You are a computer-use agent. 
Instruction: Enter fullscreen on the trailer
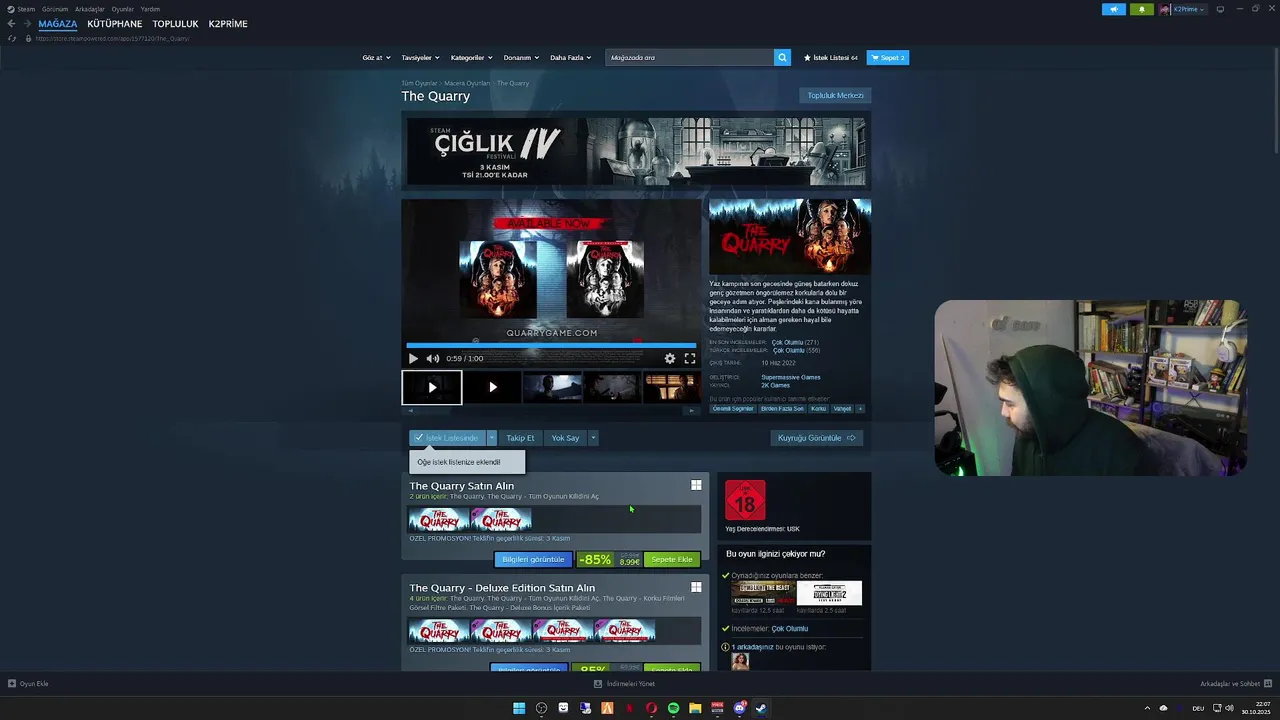coord(690,358)
